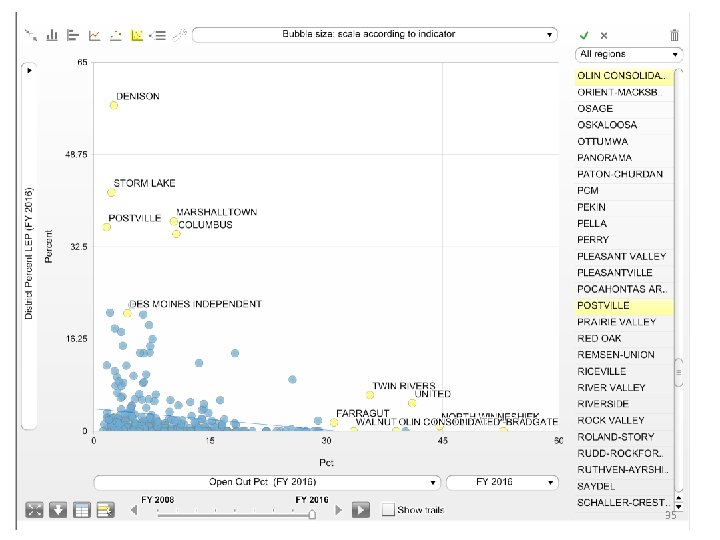Open the data table view icon
720x540 pixels.
(81, 510)
